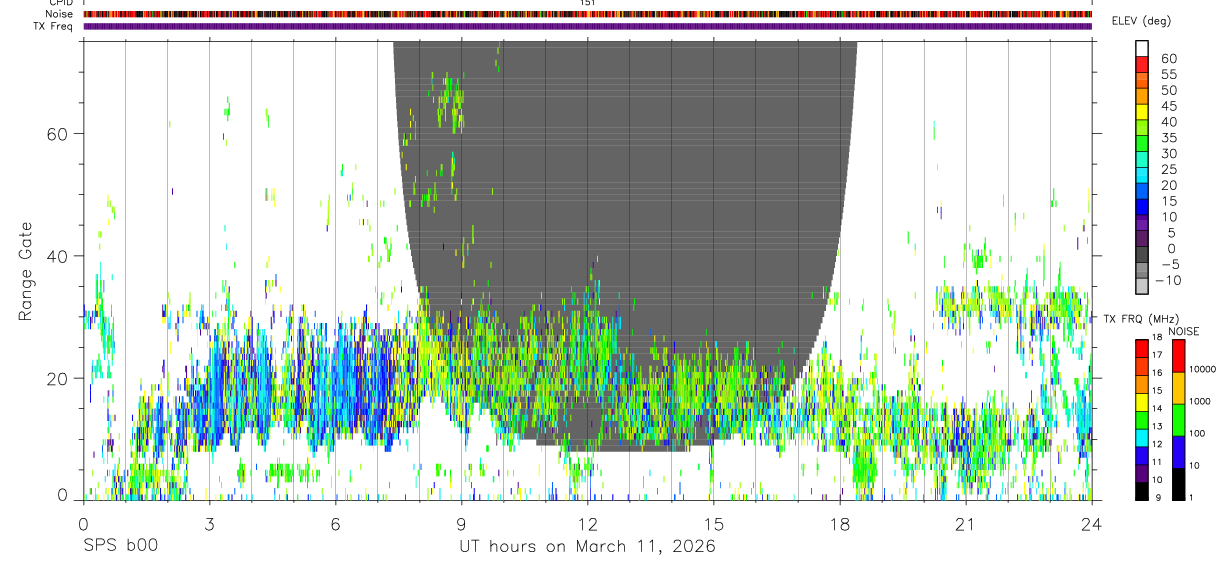Click the 'UT hours on March 11, 2026' label

(588, 547)
